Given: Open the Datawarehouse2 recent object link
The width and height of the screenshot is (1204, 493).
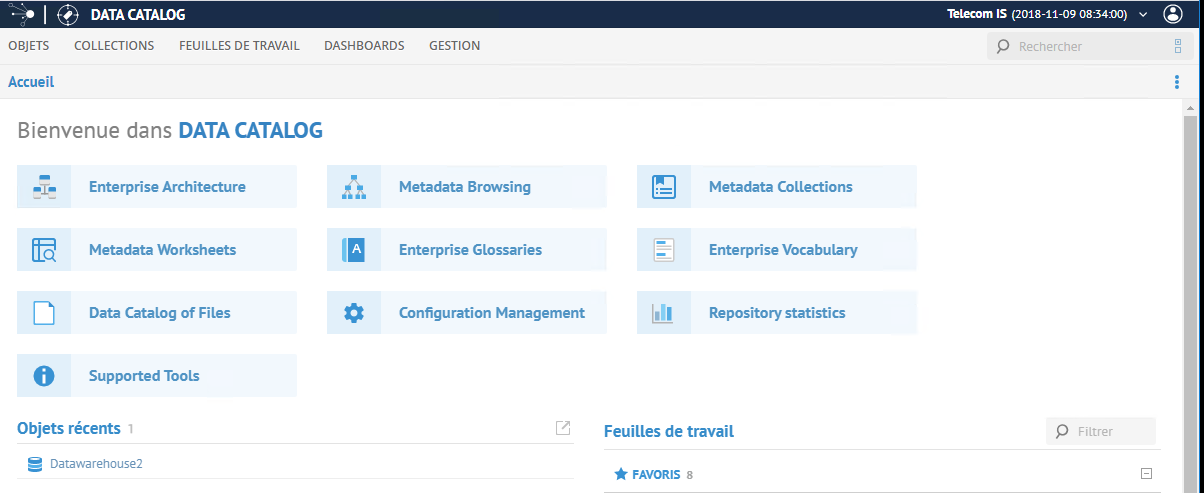Looking at the screenshot, I should [96, 464].
